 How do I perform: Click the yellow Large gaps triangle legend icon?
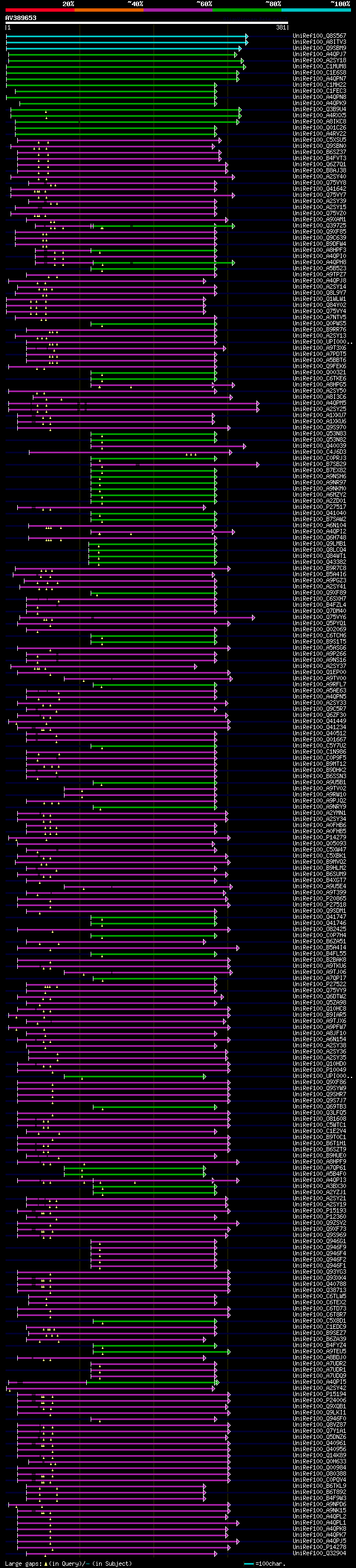(46, 1563)
